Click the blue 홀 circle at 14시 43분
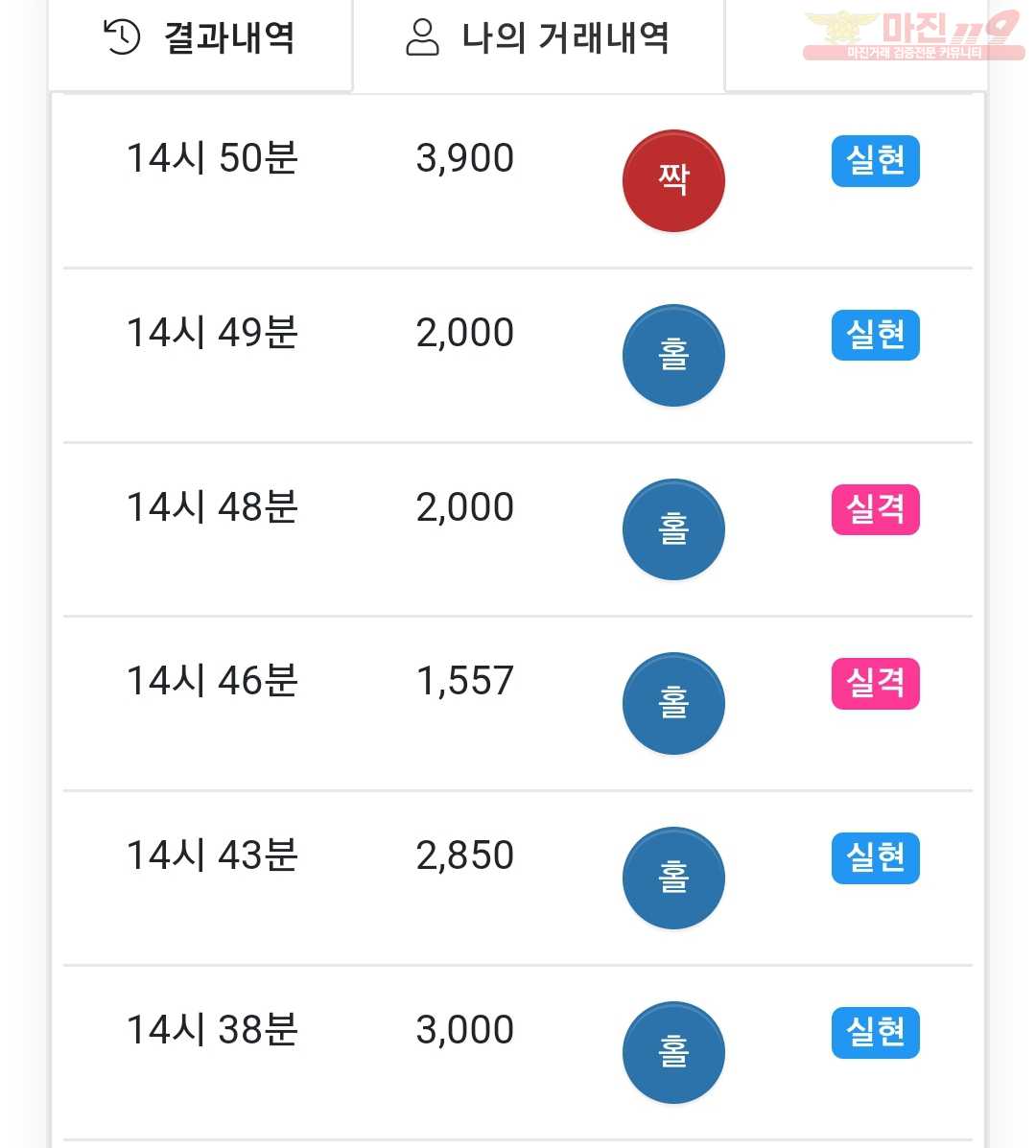This screenshot has width=1036, height=1148. (x=673, y=878)
